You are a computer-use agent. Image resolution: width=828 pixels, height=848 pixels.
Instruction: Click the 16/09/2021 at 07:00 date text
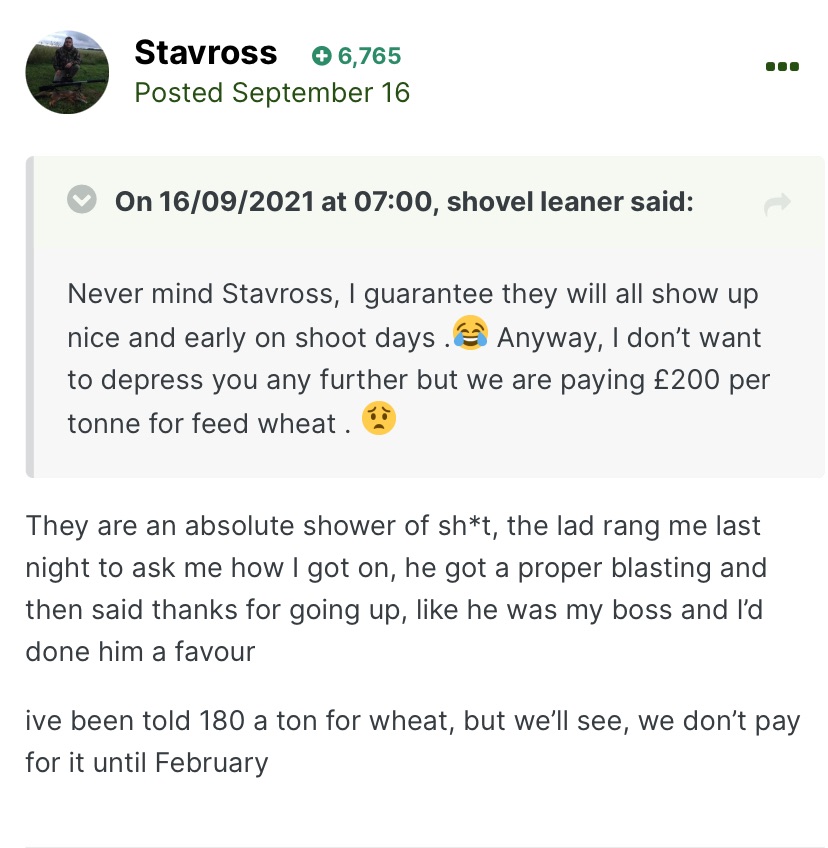(x=296, y=201)
